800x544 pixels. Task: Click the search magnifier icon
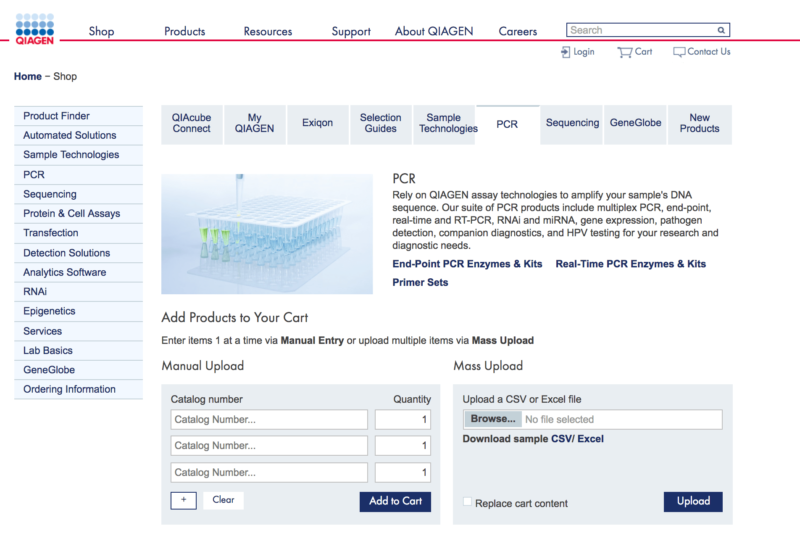pos(721,30)
